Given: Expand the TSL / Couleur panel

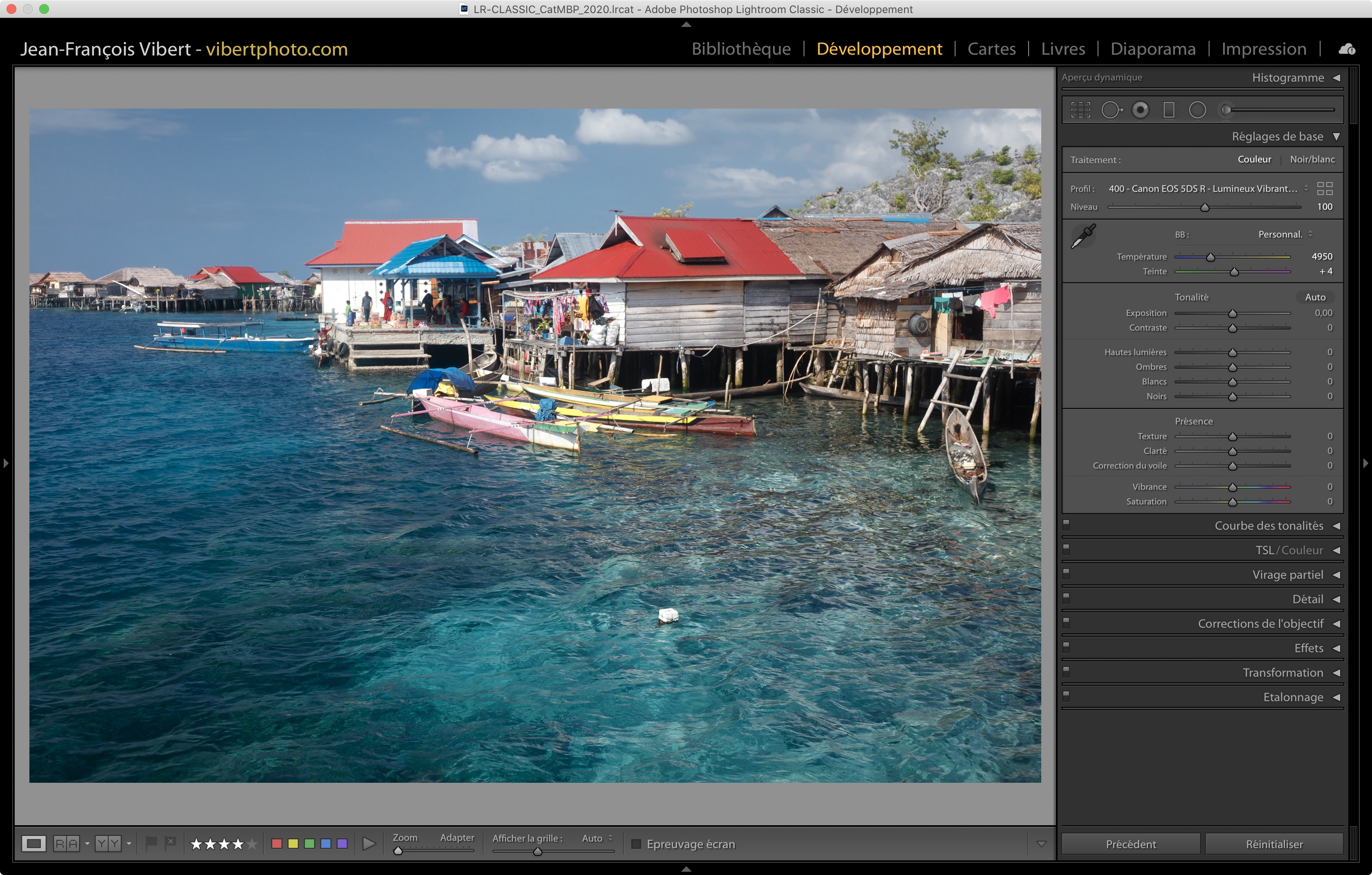Looking at the screenshot, I should (1336, 551).
